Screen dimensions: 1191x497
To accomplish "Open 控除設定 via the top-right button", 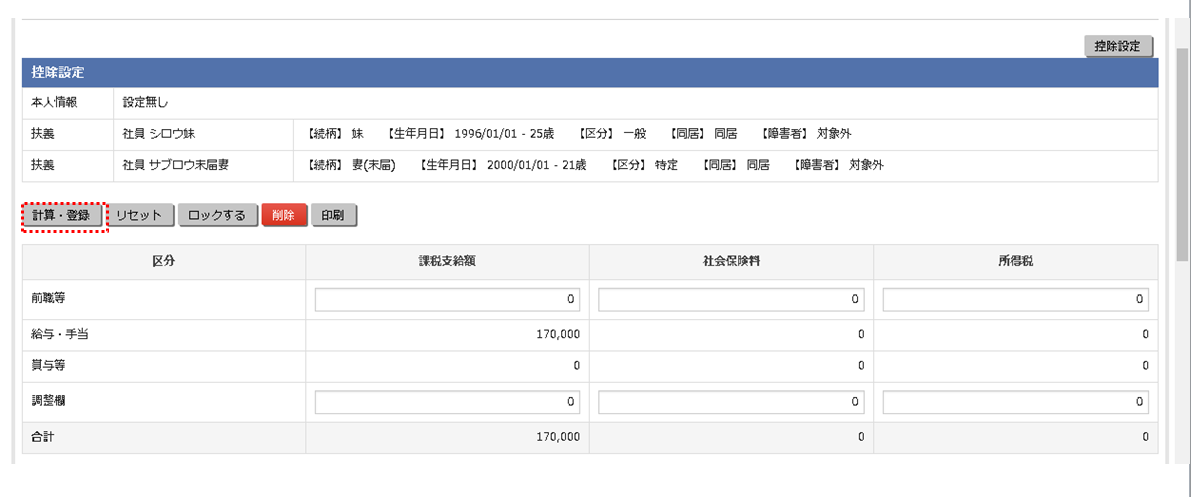I will click(x=1118, y=46).
